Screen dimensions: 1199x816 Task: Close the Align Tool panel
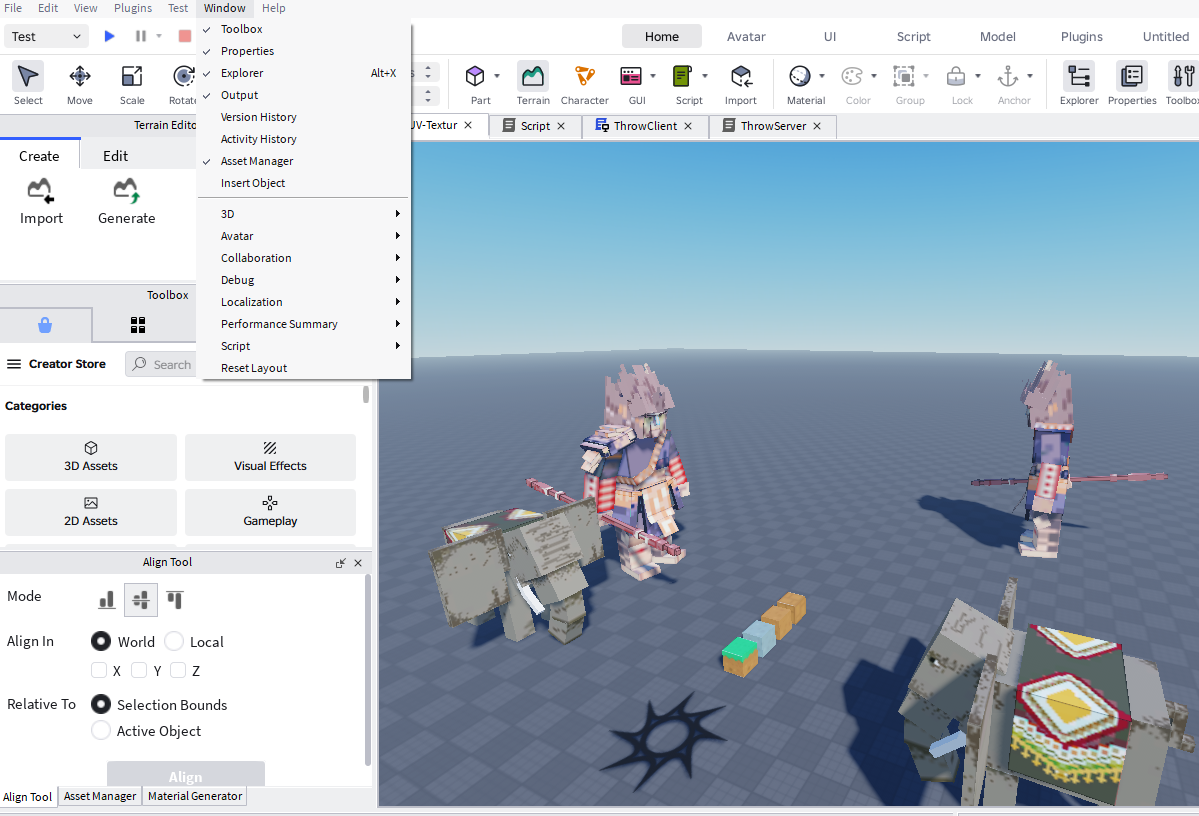pyautogui.click(x=358, y=563)
